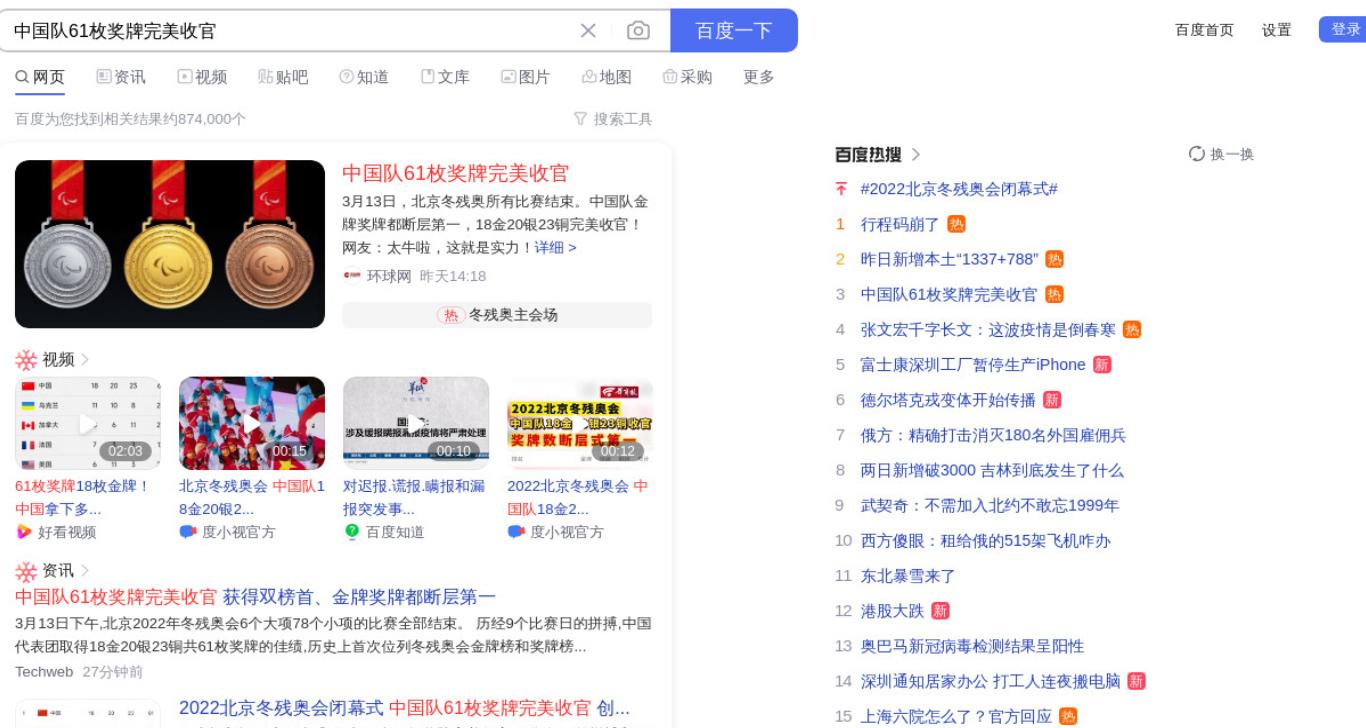Switch to the 图片 tab
This screenshot has width=1366, height=728.
pos(526,77)
